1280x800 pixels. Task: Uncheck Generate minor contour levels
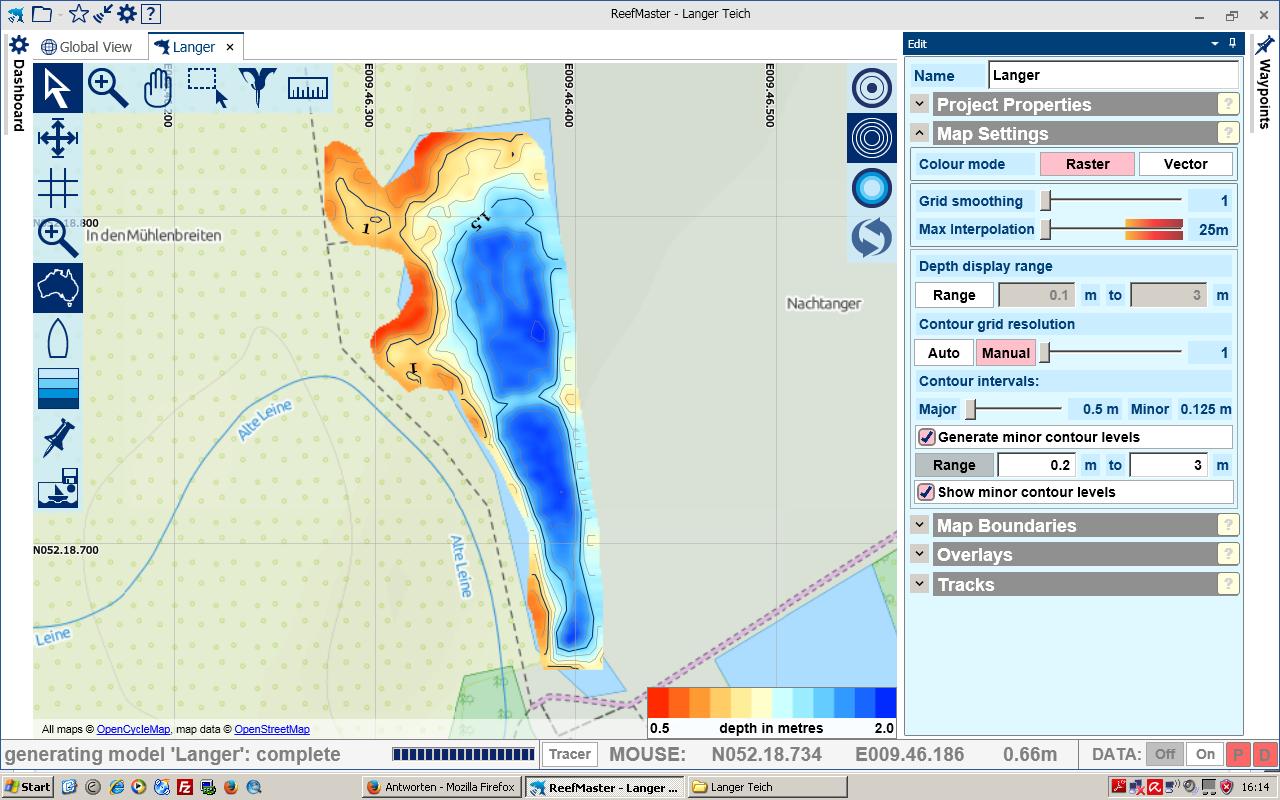click(x=927, y=437)
